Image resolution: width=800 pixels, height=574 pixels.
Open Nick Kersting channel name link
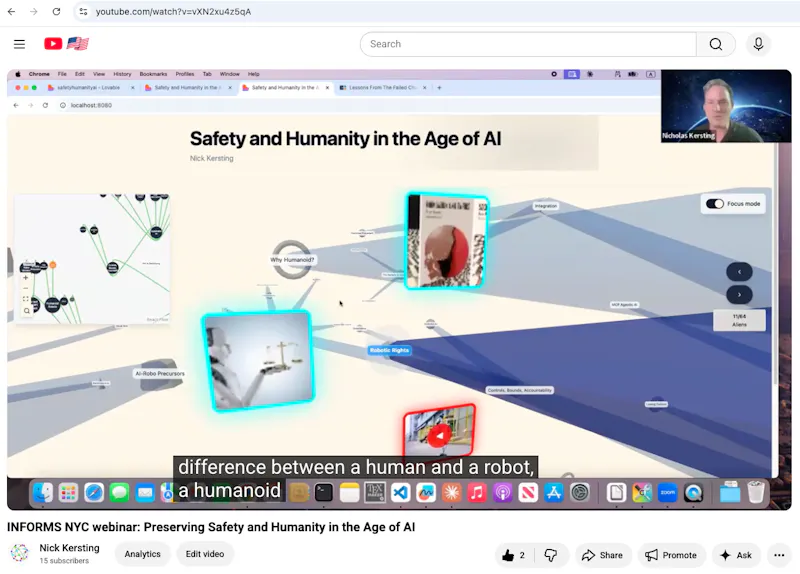tap(69, 548)
